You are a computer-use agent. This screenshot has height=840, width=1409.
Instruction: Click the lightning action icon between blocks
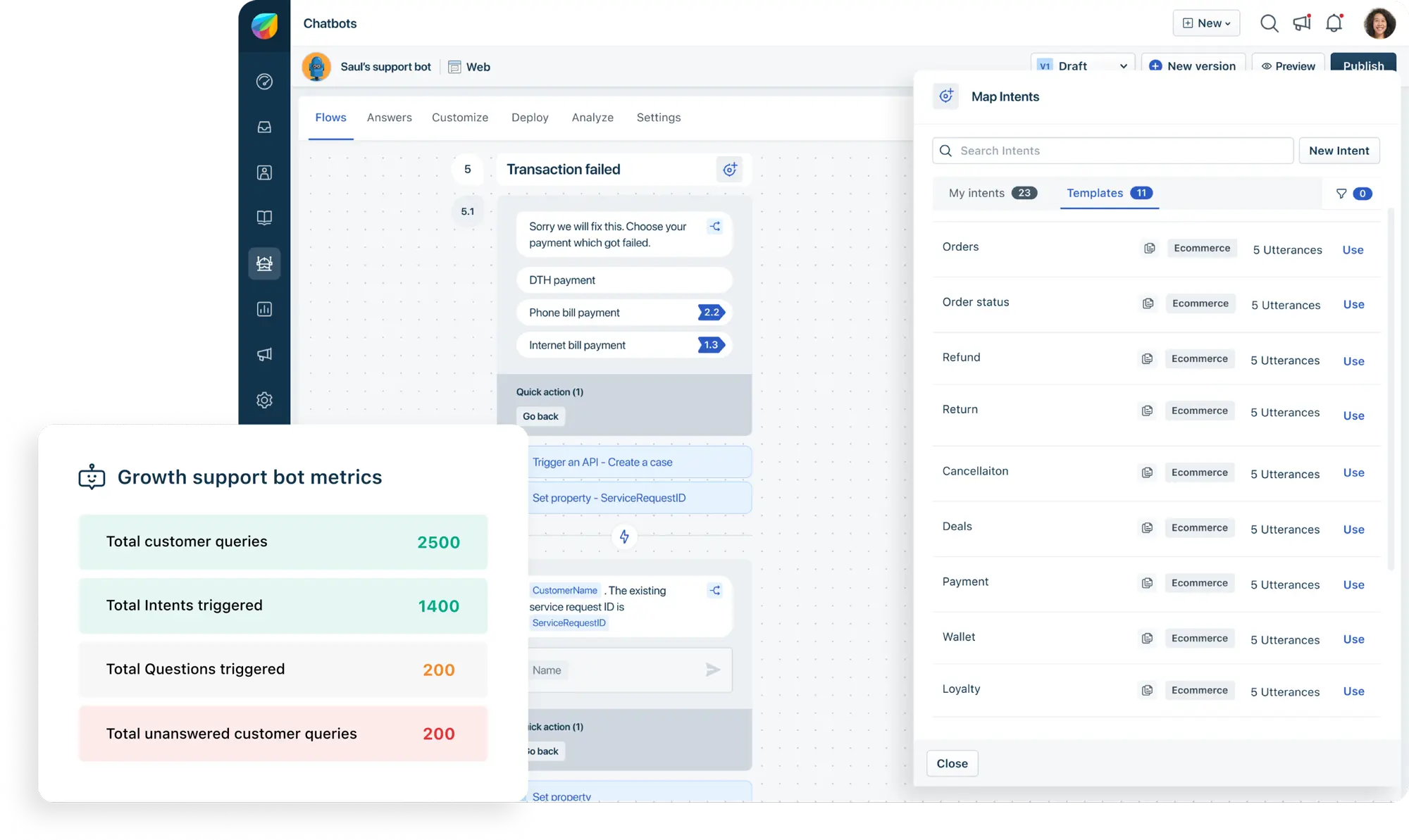(x=624, y=537)
